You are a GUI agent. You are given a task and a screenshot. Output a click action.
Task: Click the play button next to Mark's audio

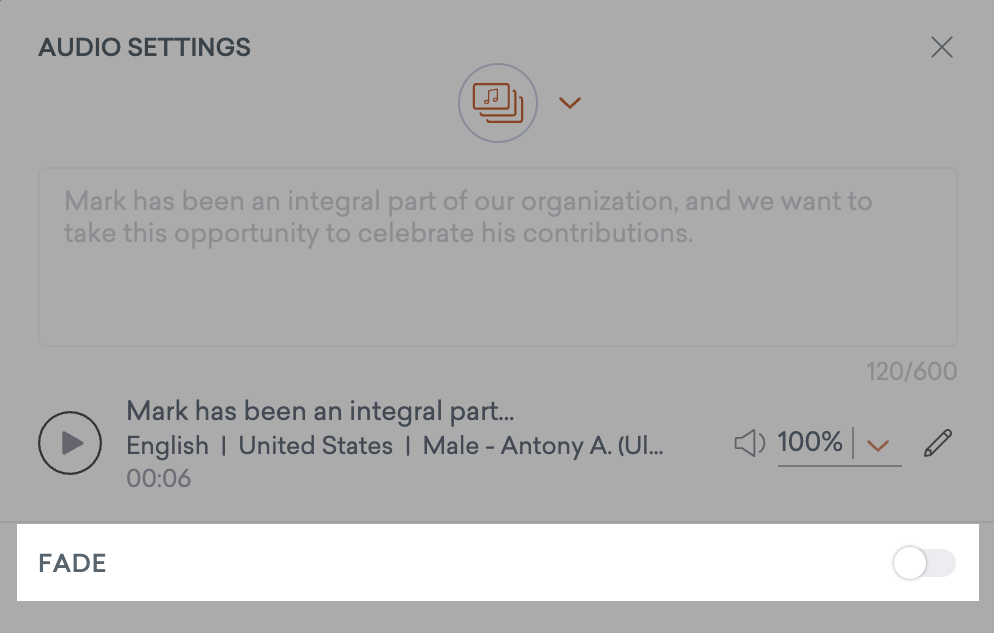click(x=69, y=442)
